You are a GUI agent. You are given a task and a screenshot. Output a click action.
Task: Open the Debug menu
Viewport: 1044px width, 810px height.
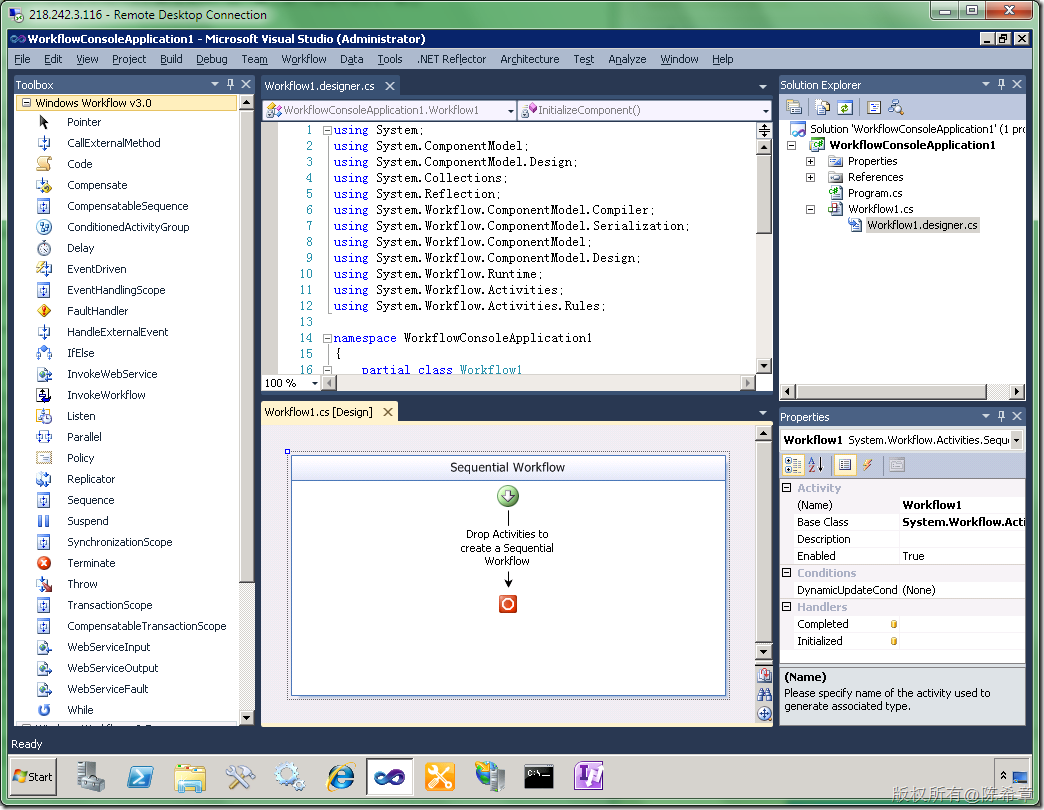212,59
